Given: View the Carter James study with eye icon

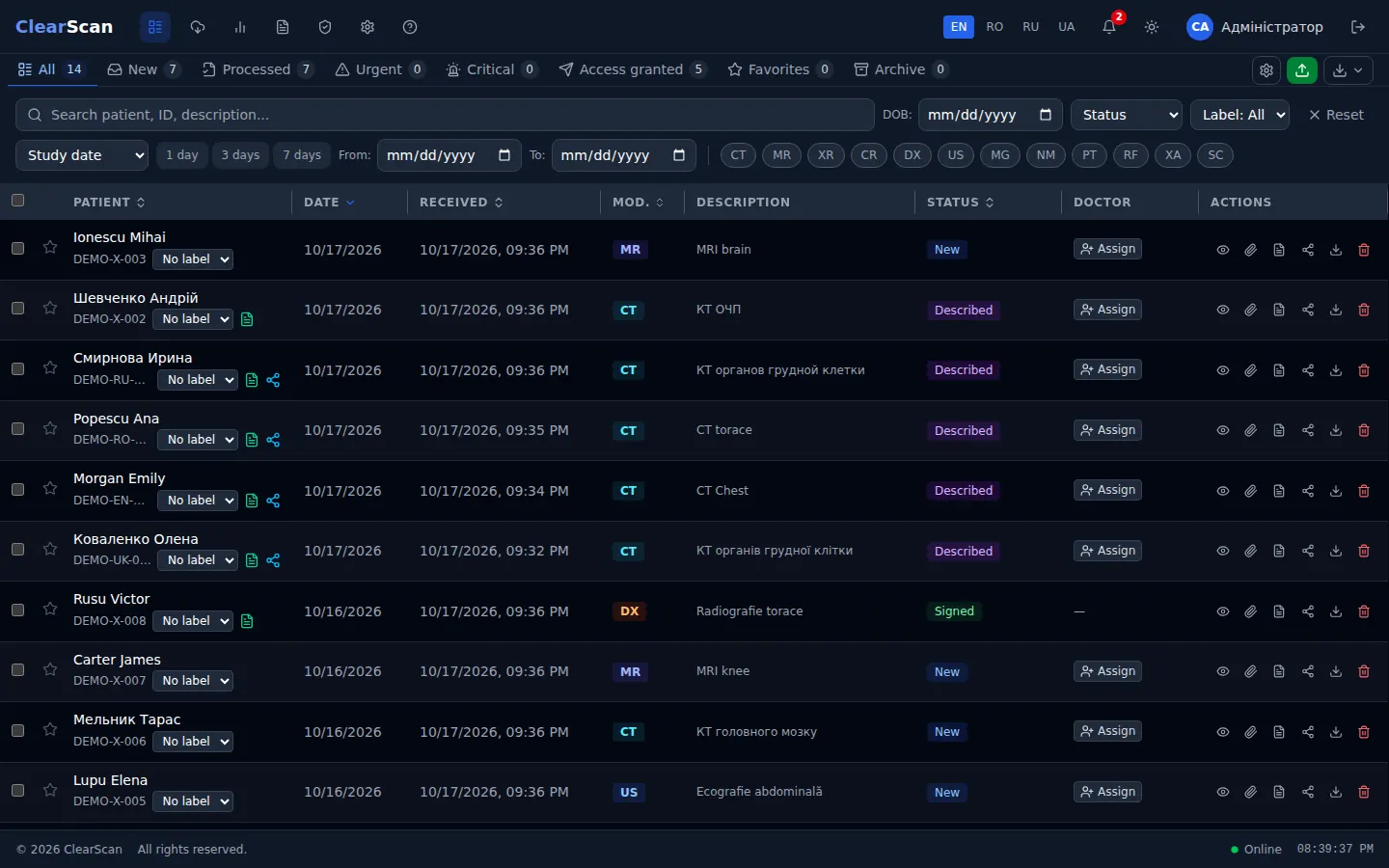Looking at the screenshot, I should (x=1222, y=671).
